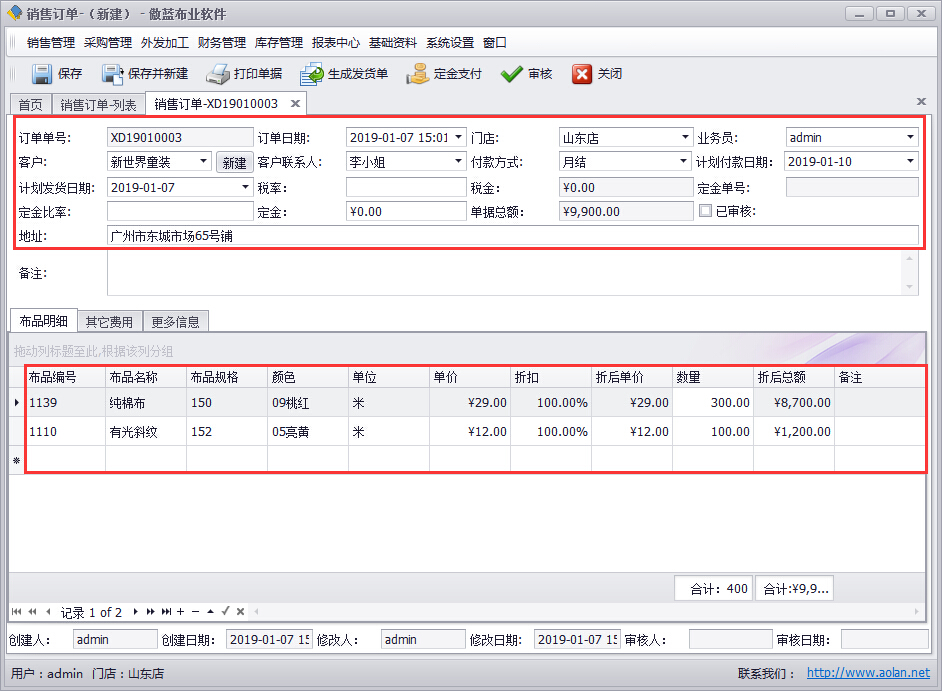Open the aolan.net website link
942x691 pixels.
[868, 673]
